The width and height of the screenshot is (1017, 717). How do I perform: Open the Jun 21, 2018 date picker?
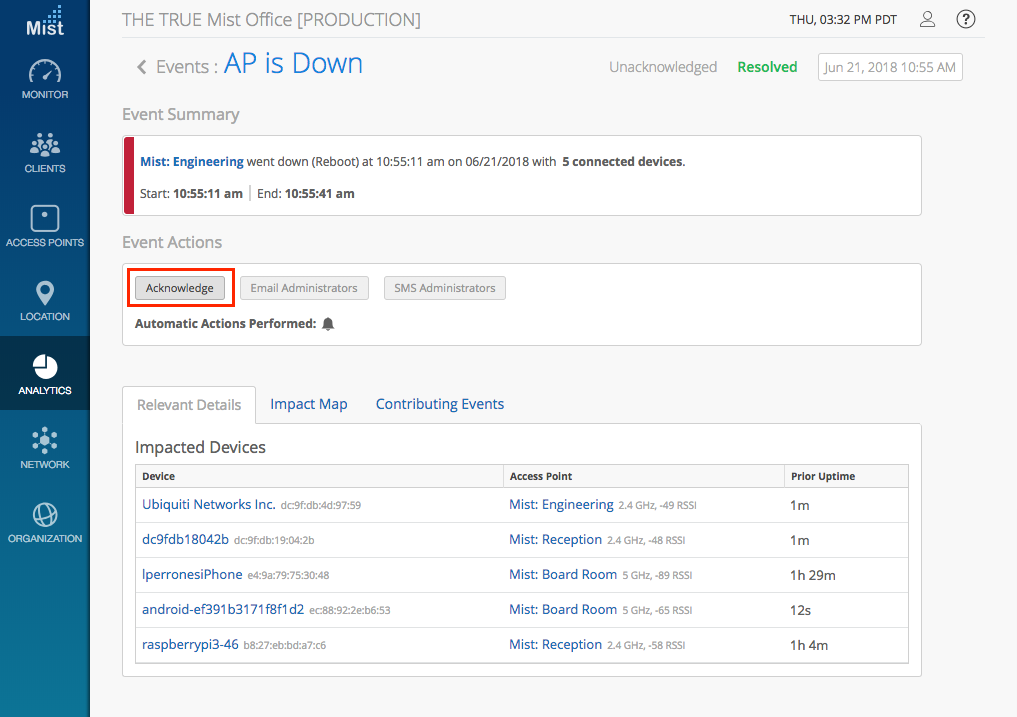point(890,67)
